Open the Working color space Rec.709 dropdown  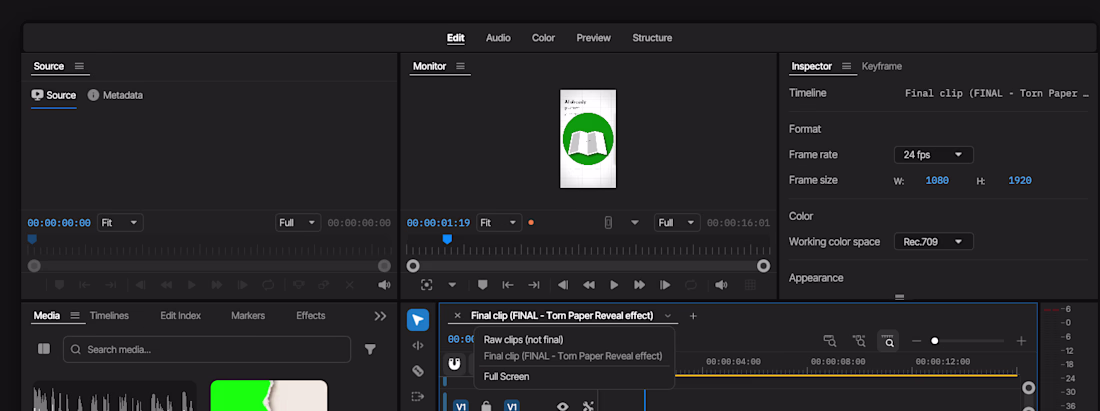[934, 241]
